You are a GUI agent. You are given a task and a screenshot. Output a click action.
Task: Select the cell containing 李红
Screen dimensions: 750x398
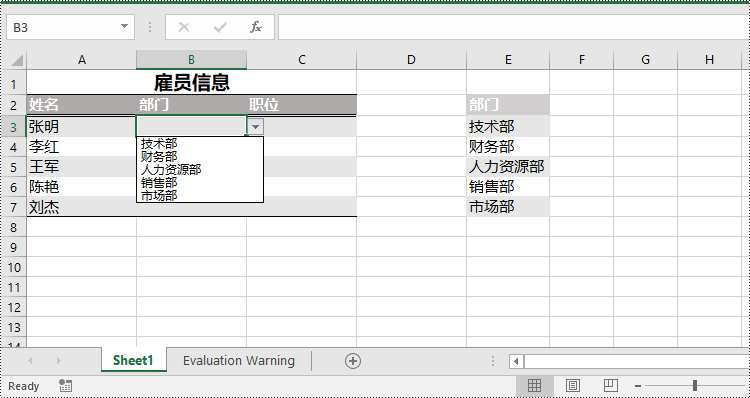[82, 146]
